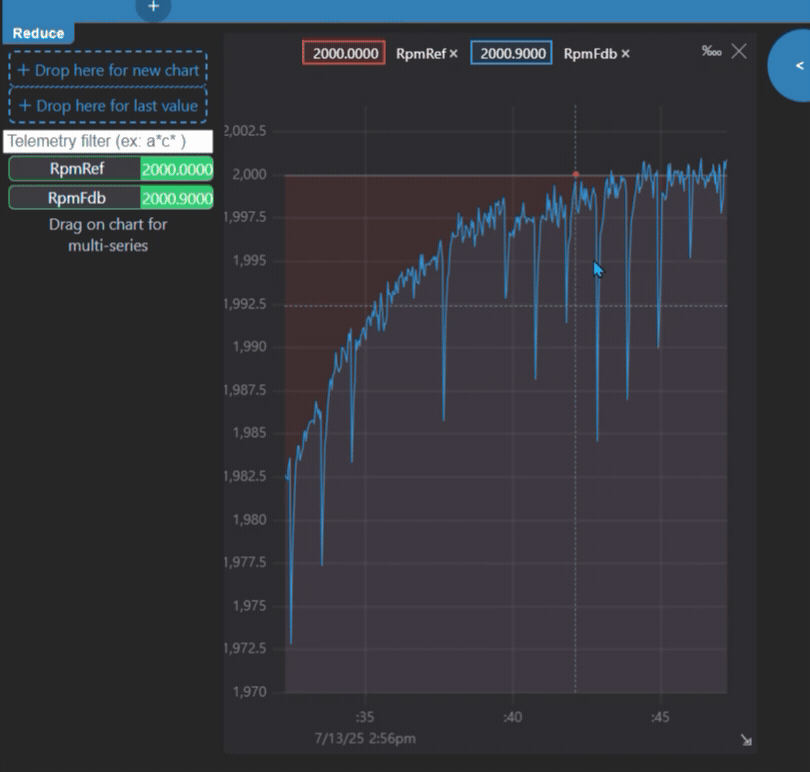Click the chart resize arrow icon
This screenshot has height=772, width=810.
746,740
